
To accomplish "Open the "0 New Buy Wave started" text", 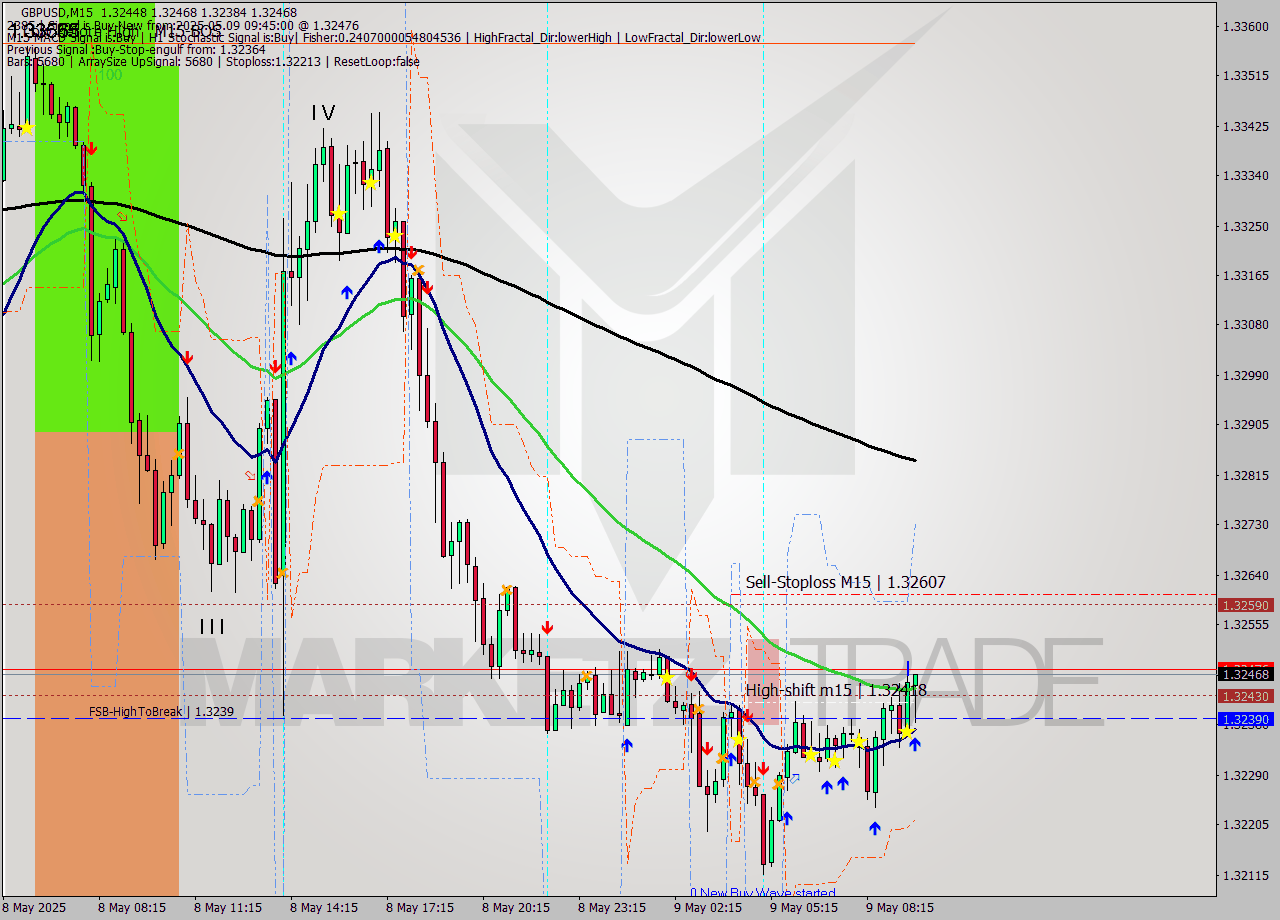I will point(763,892).
